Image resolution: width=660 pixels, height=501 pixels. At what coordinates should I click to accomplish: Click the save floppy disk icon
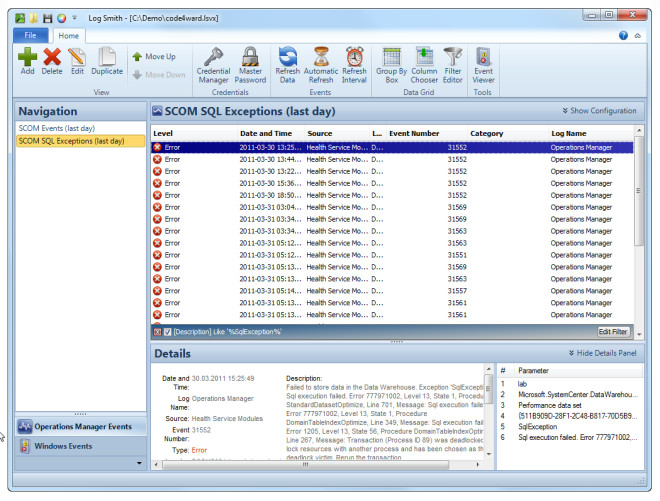[48, 18]
